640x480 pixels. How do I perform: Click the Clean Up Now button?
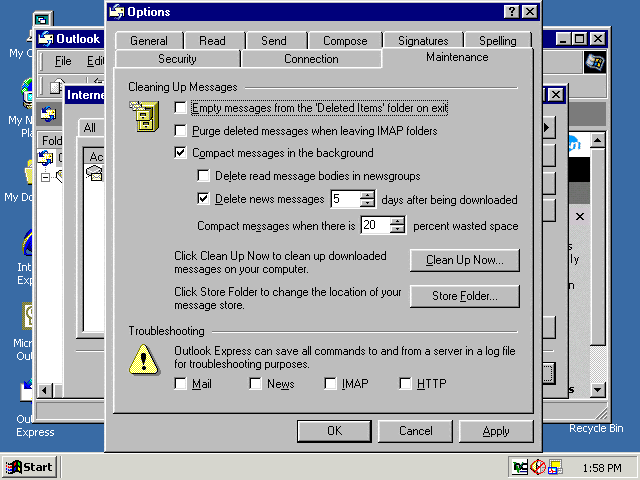pos(465,260)
